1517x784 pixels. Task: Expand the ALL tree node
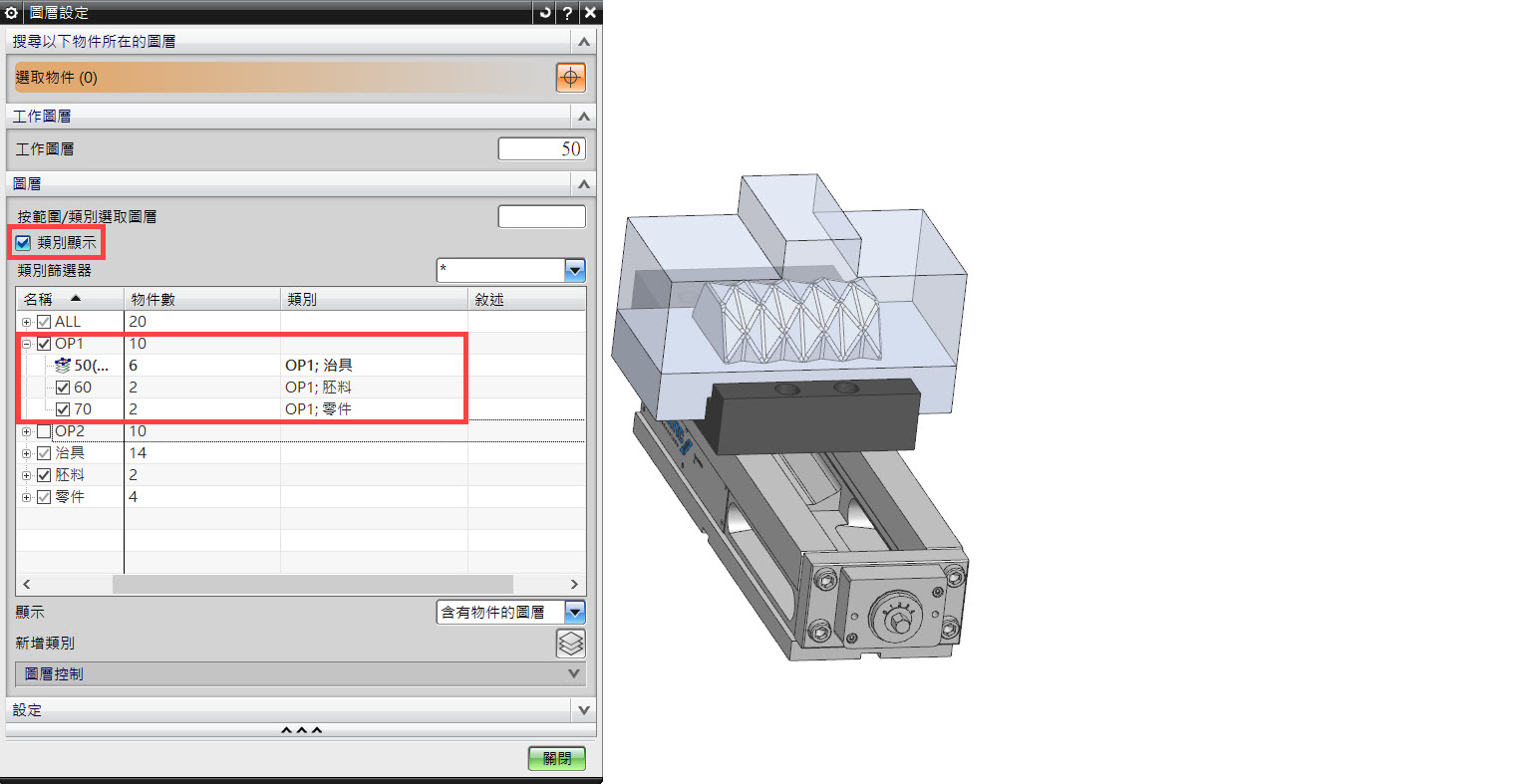pos(27,322)
